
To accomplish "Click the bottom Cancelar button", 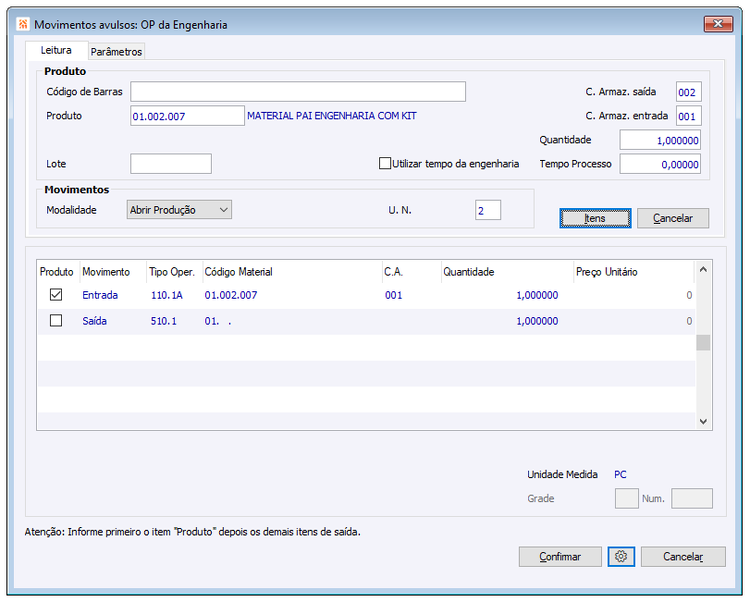I will (x=683, y=557).
